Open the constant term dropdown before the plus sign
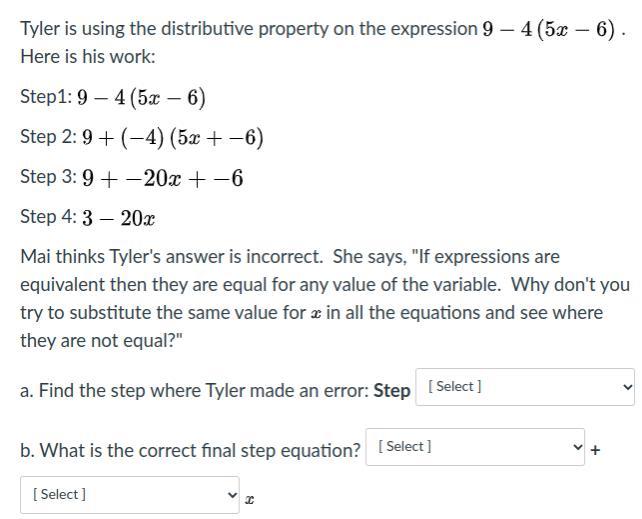642x519 pixels. coord(475,447)
